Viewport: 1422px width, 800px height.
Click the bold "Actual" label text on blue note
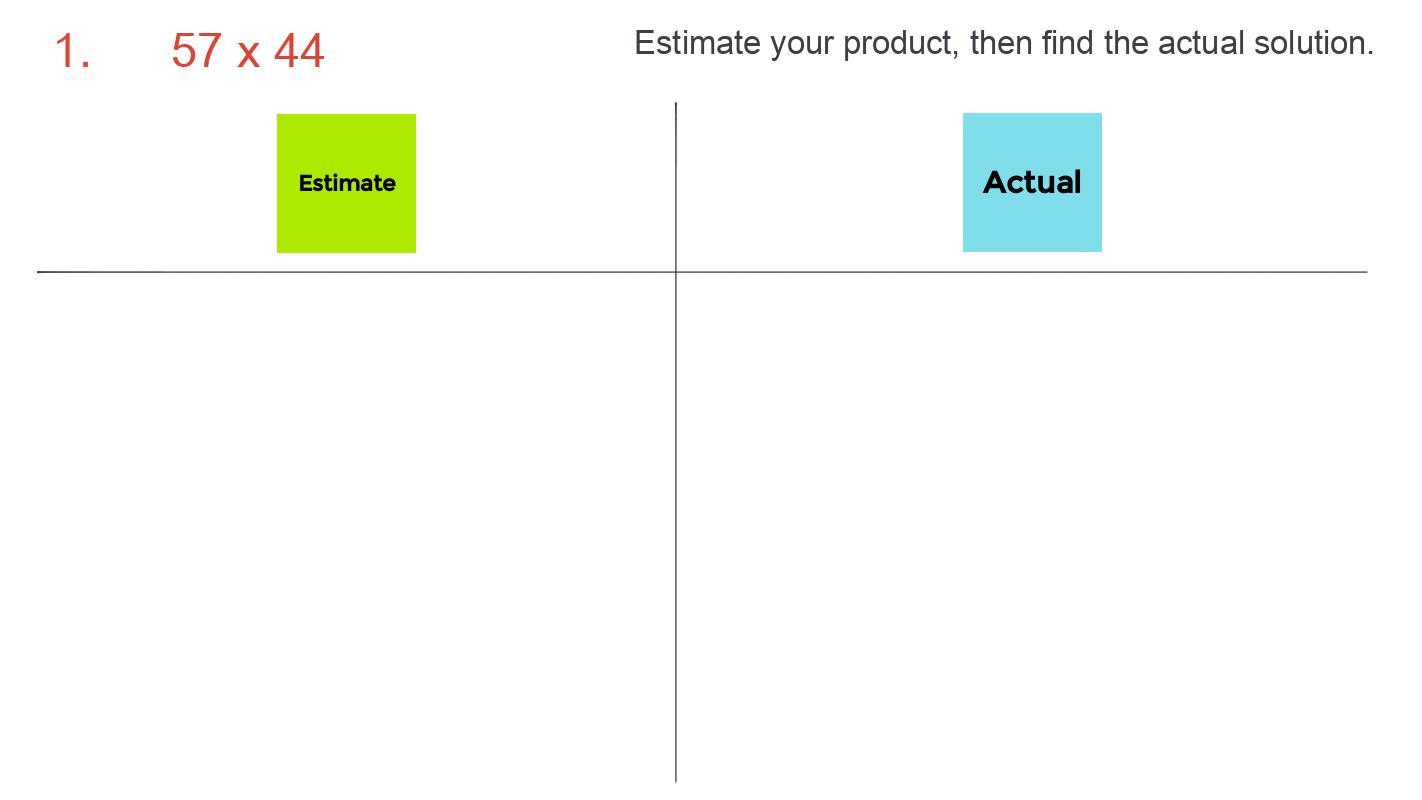pos(1032,182)
